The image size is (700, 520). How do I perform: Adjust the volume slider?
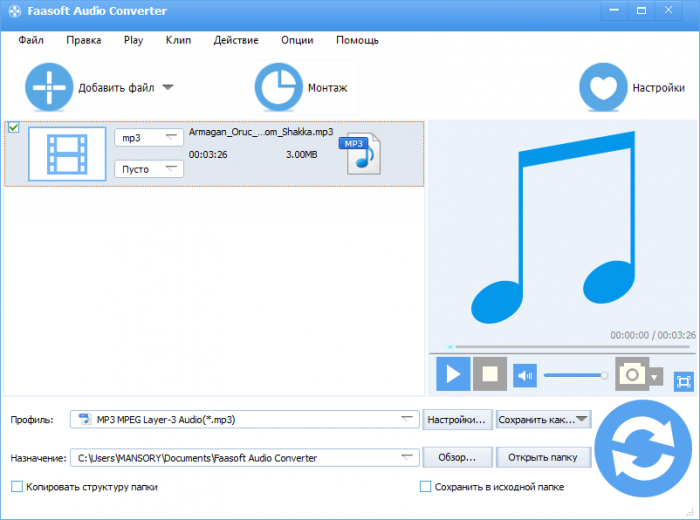click(575, 375)
